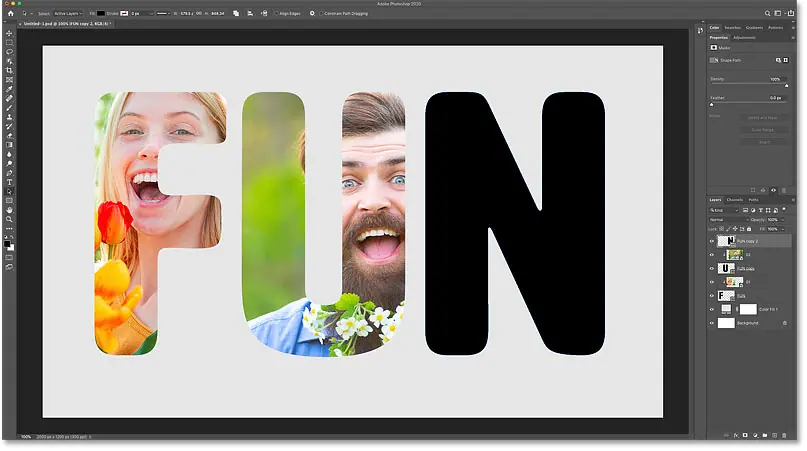
Task: Switch to the Gradients tab
Action: [x=755, y=28]
